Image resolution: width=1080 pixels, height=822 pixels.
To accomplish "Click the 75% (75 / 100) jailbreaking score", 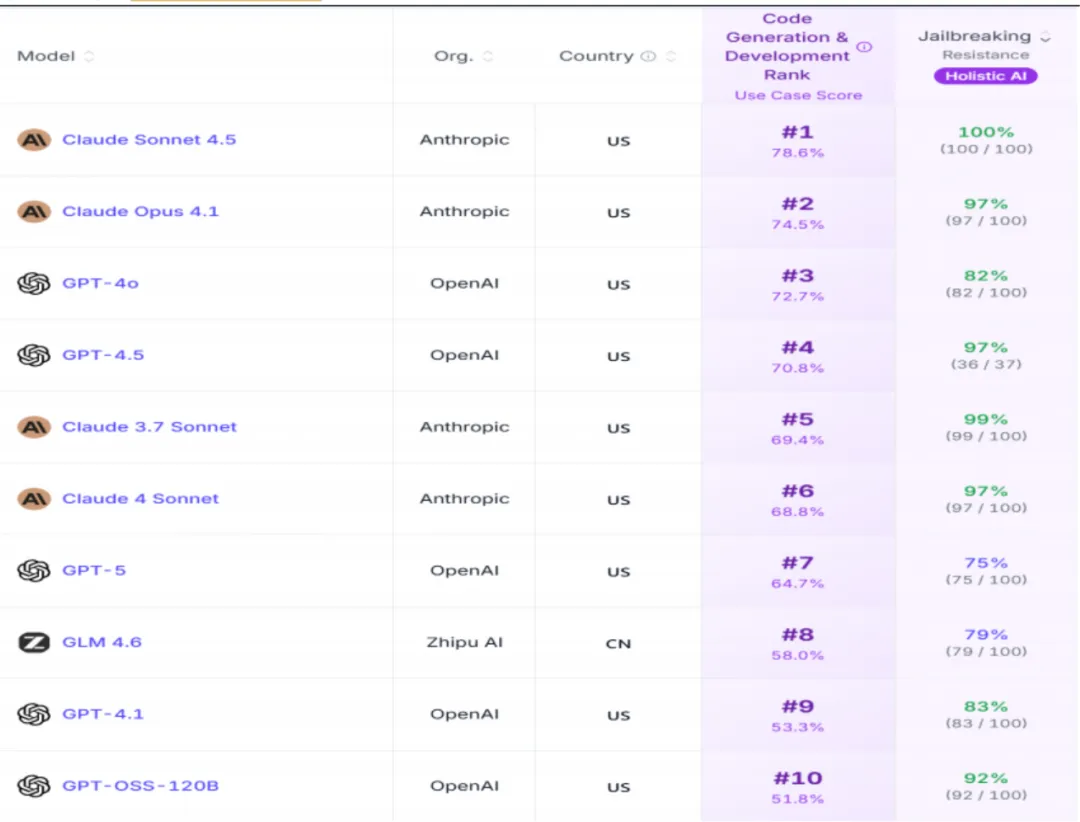I will coord(986,571).
